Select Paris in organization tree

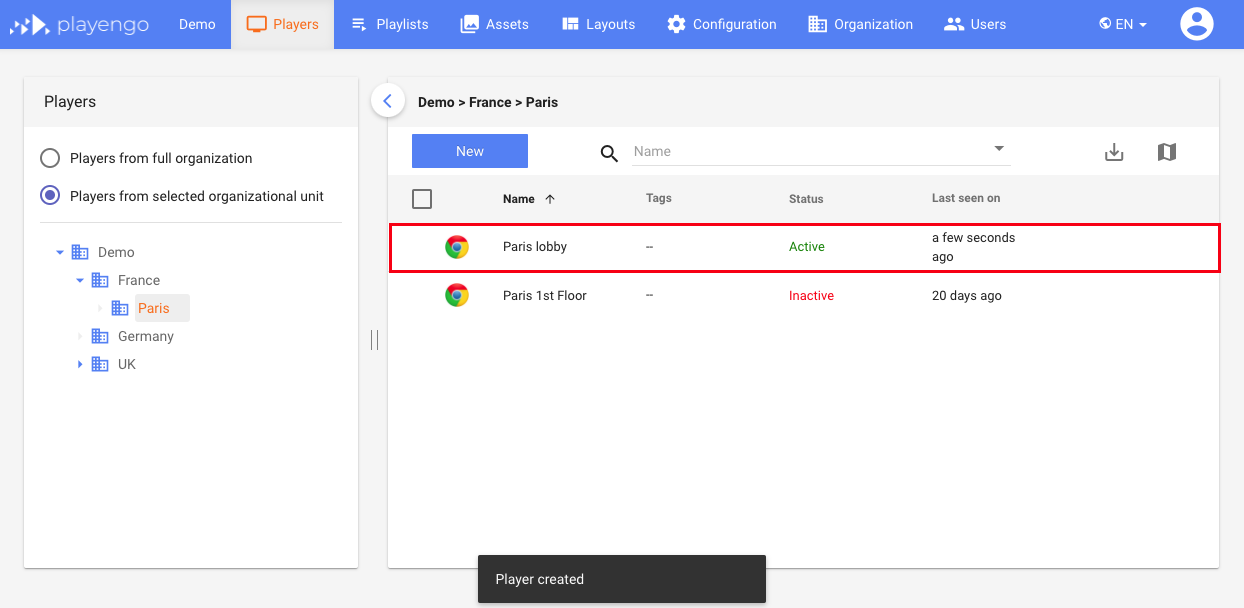pos(154,308)
